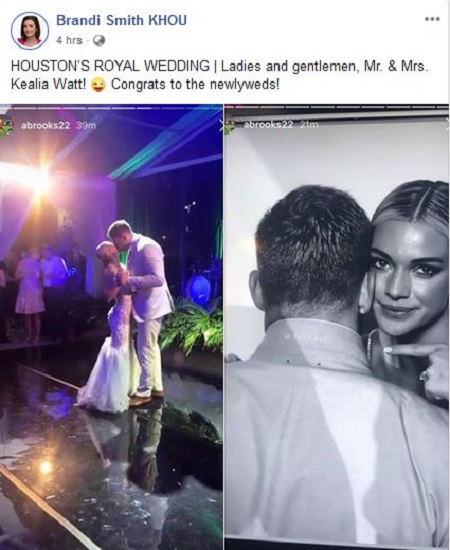Open the three-dots post options menu
The width and height of the screenshot is (450, 550).
point(432,19)
